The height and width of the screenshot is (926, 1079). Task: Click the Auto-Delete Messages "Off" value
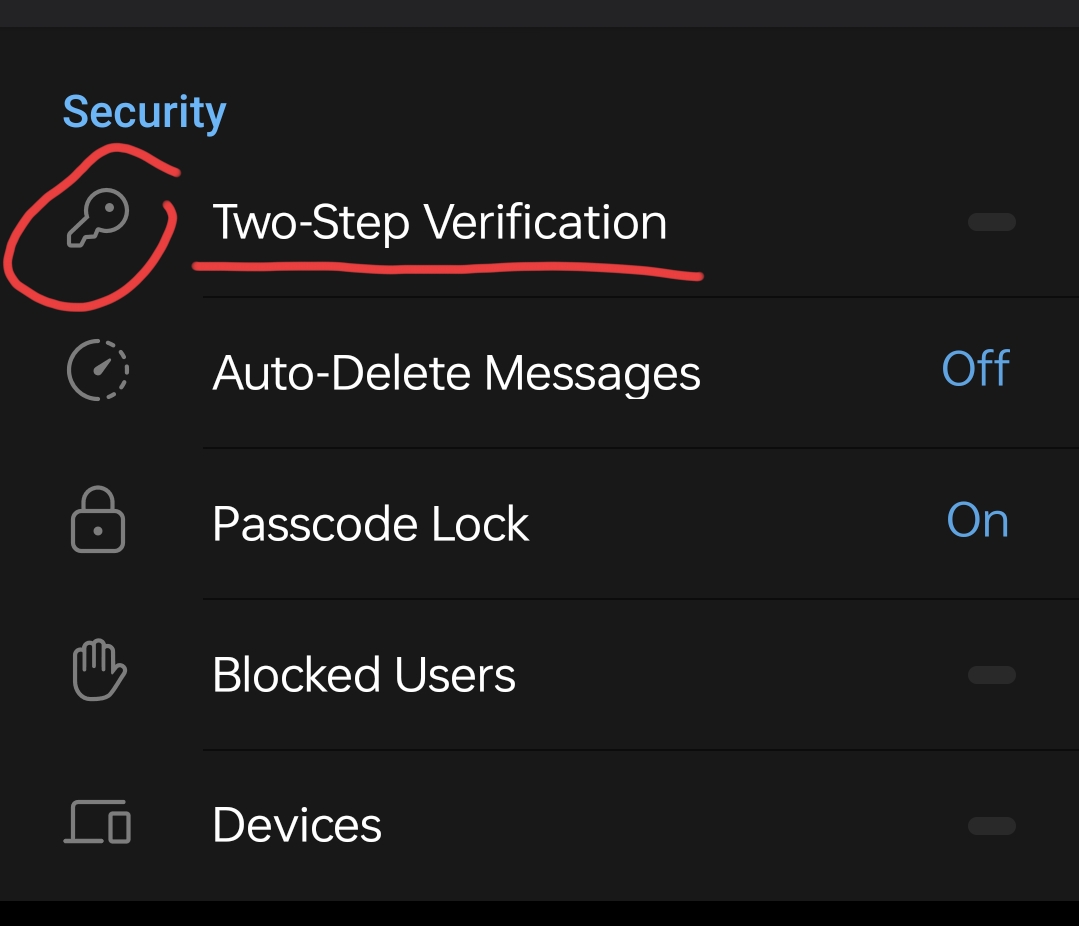(x=975, y=370)
